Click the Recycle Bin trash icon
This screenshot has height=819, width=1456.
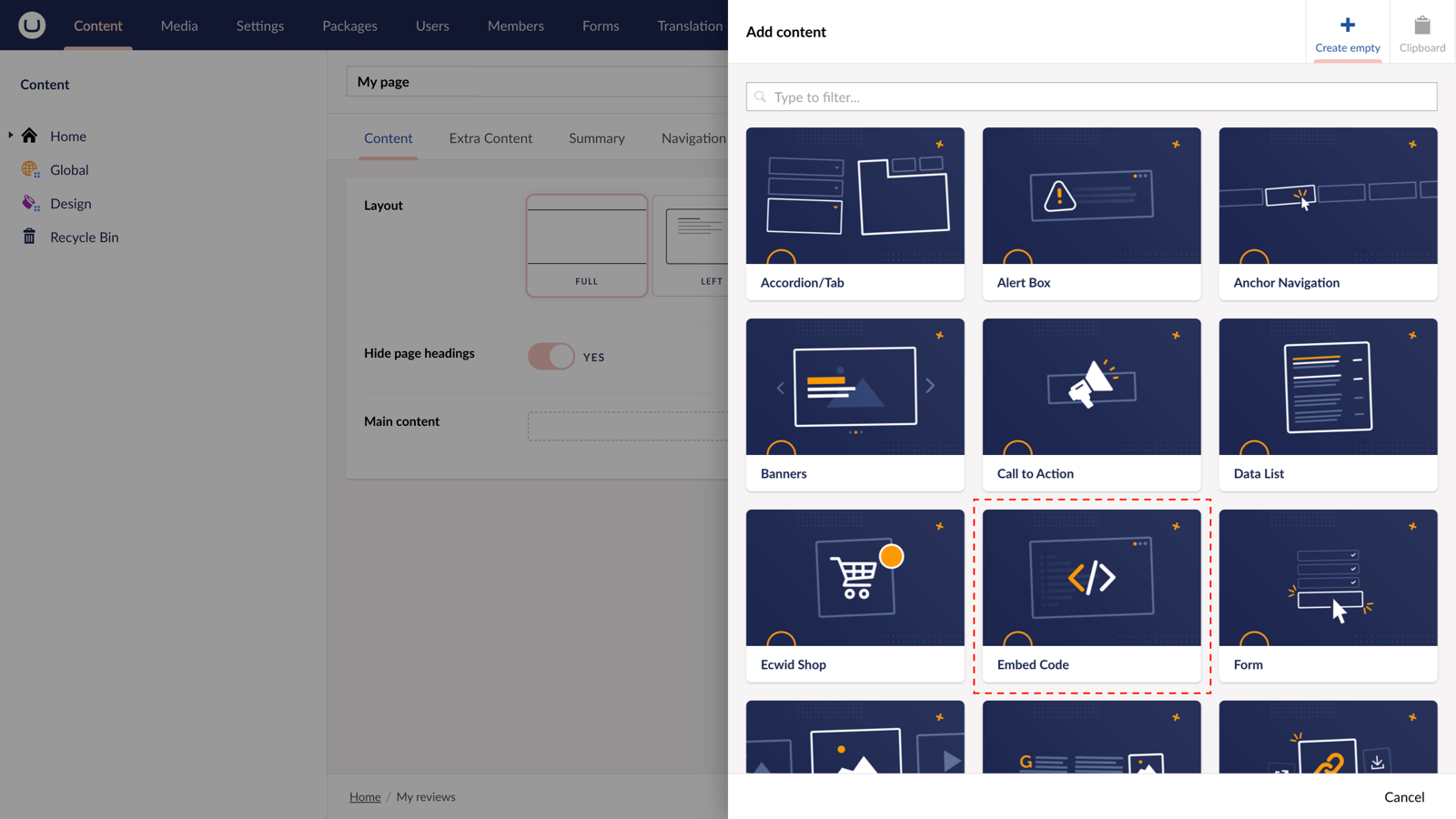tap(29, 237)
